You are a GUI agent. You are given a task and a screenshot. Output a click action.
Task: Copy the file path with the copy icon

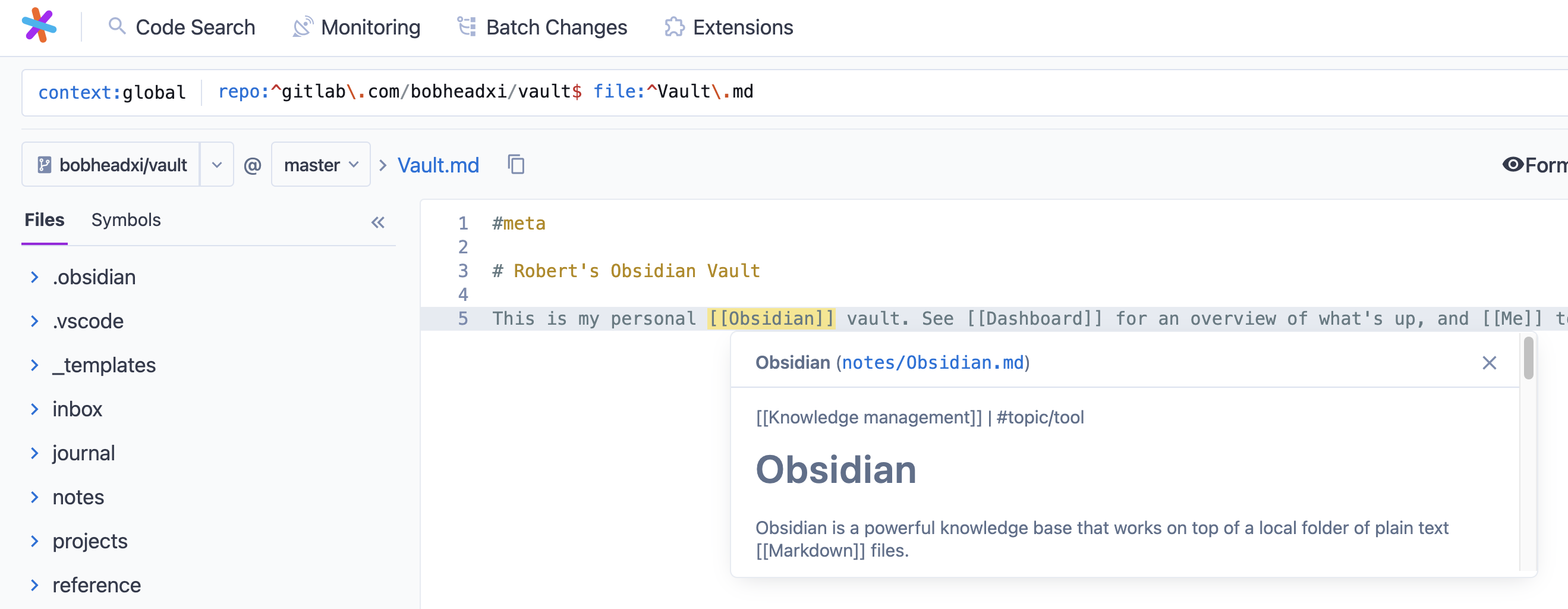[x=516, y=164]
